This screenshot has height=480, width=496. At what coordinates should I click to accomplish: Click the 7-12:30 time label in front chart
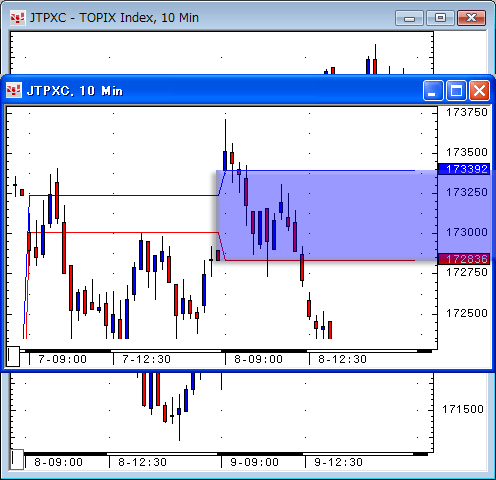pyautogui.click(x=146, y=359)
